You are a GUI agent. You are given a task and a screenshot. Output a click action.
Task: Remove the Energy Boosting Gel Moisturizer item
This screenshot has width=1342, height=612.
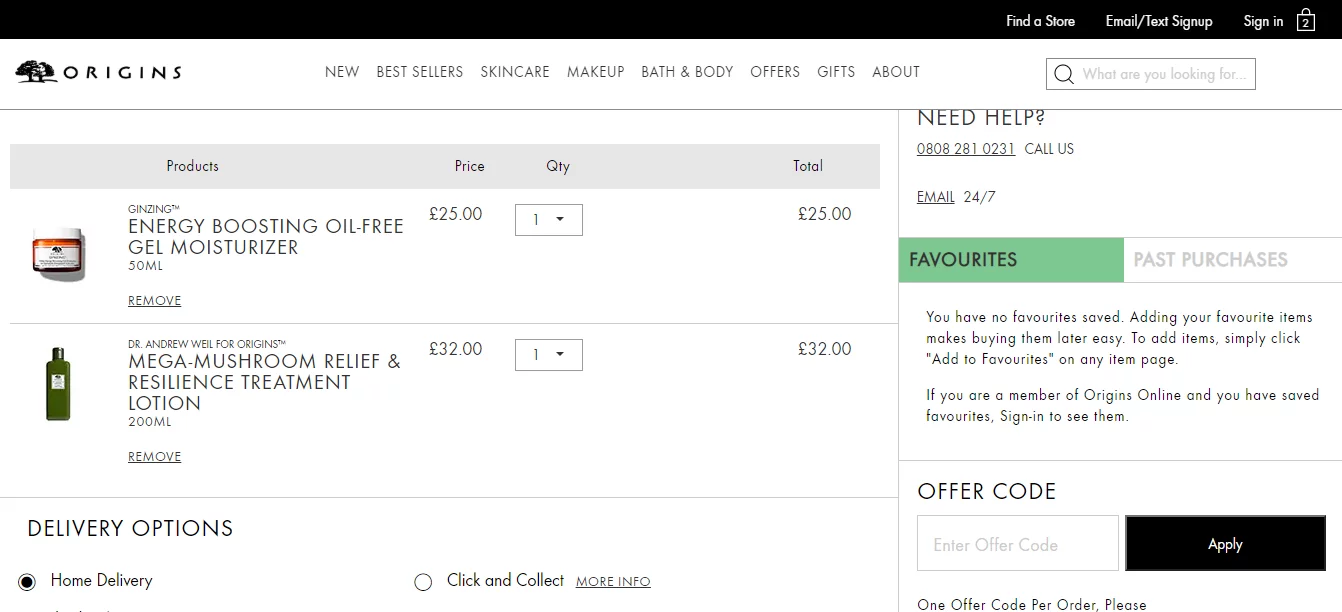(x=155, y=301)
